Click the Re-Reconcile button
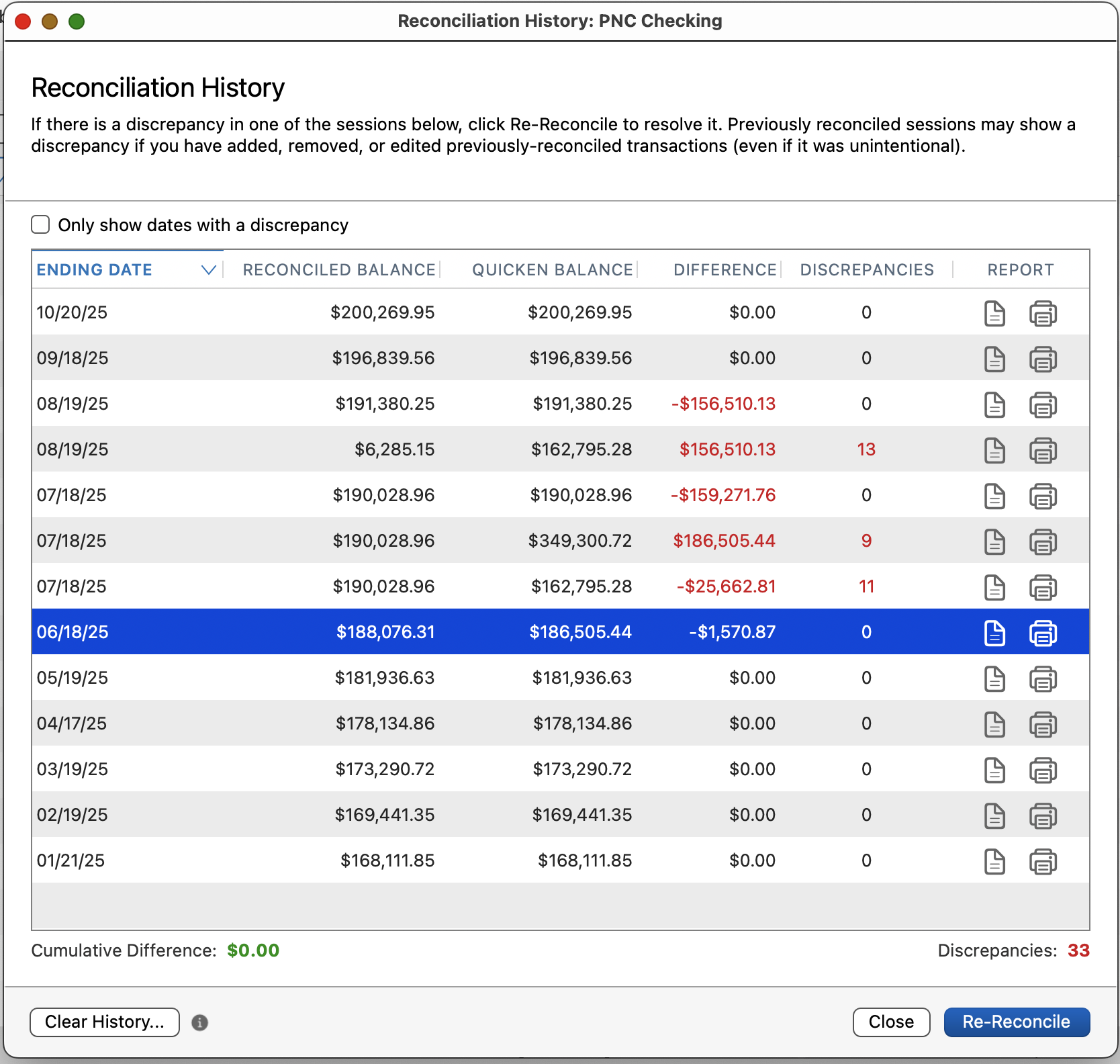The width and height of the screenshot is (1120, 1064). [x=1017, y=1022]
